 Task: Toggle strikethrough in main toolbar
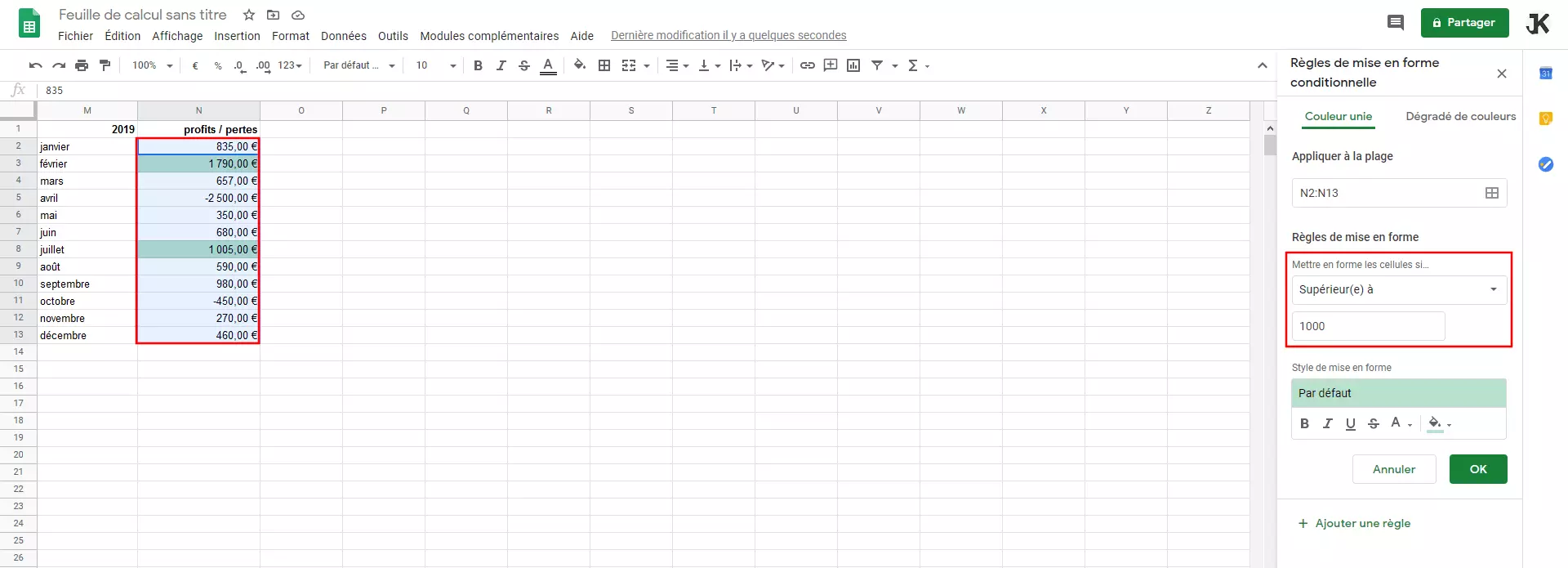point(524,65)
